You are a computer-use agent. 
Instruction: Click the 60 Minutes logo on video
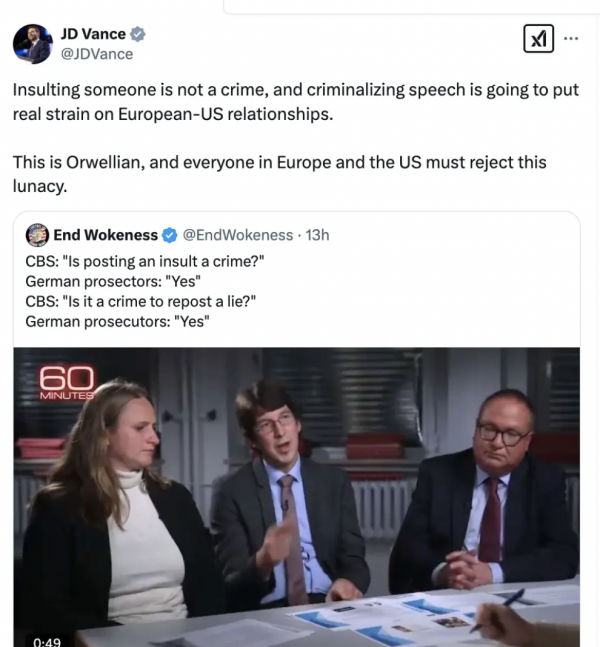(x=67, y=383)
